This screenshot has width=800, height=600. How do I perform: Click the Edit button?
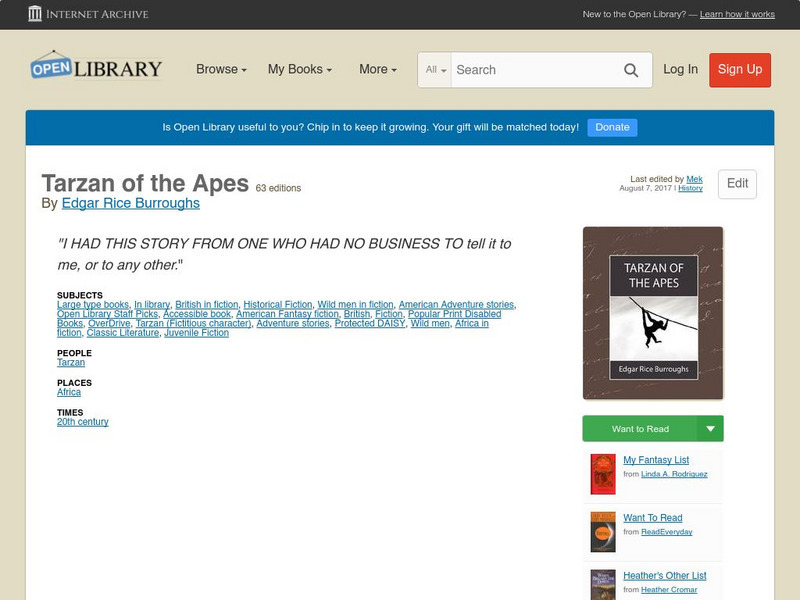[737, 184]
